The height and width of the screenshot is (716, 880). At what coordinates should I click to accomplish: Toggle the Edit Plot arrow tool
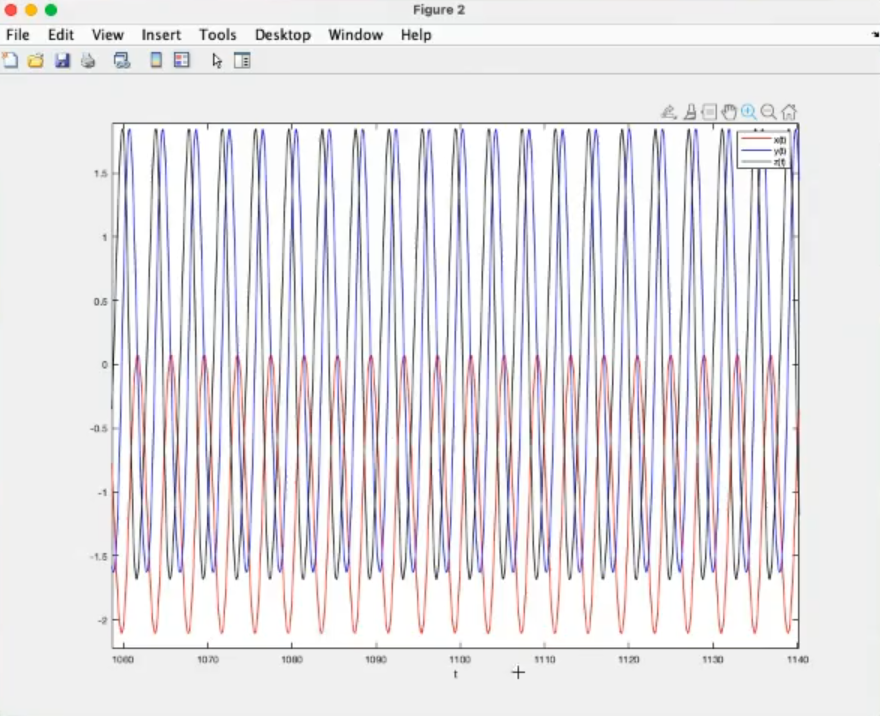[217, 61]
